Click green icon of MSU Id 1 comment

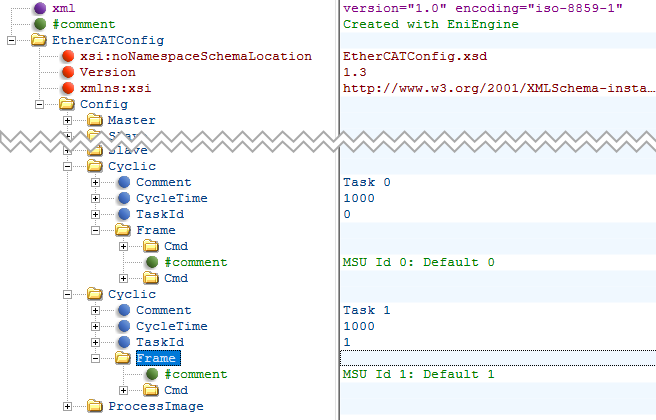tap(152, 374)
